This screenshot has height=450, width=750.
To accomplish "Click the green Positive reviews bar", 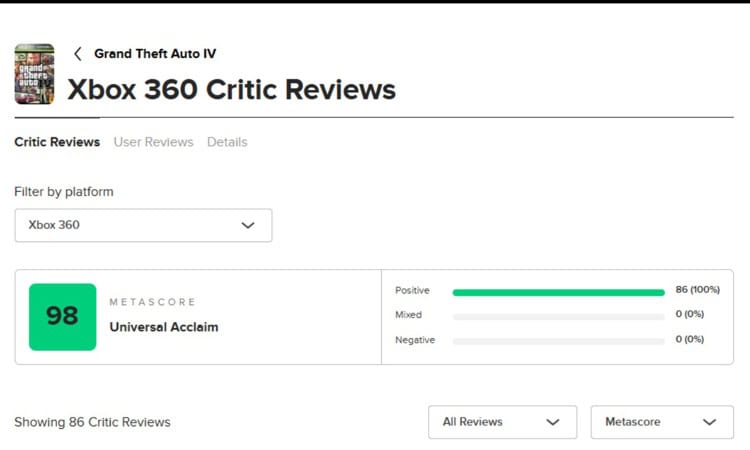I will (x=559, y=293).
